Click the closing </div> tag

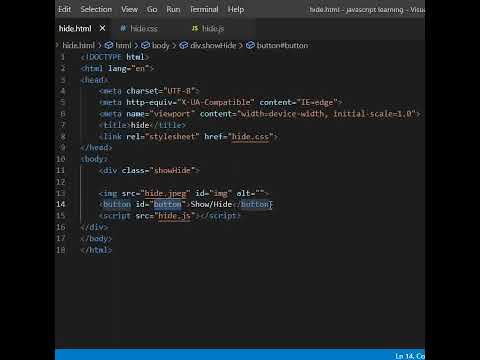pos(94,227)
